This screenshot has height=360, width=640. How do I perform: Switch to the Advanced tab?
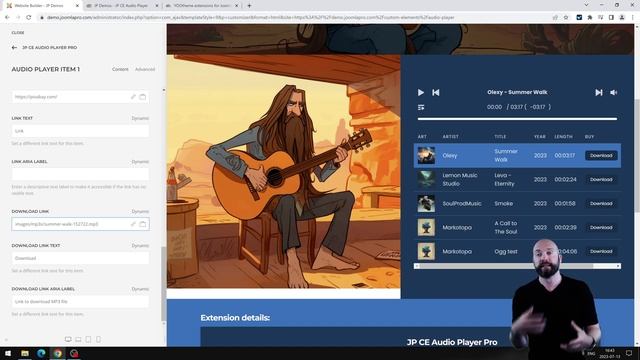[145, 69]
